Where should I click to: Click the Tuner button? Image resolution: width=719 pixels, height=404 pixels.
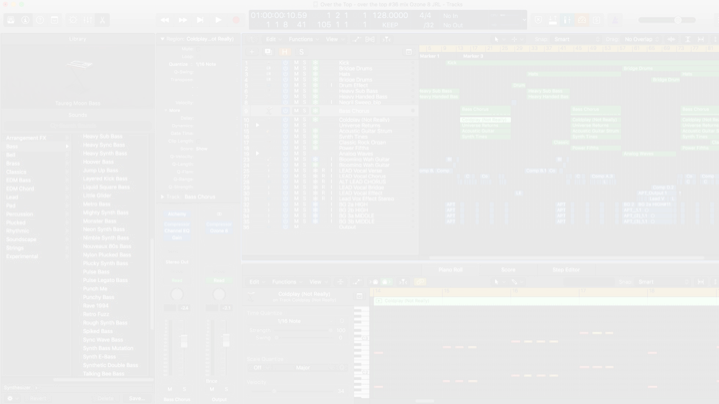point(553,20)
